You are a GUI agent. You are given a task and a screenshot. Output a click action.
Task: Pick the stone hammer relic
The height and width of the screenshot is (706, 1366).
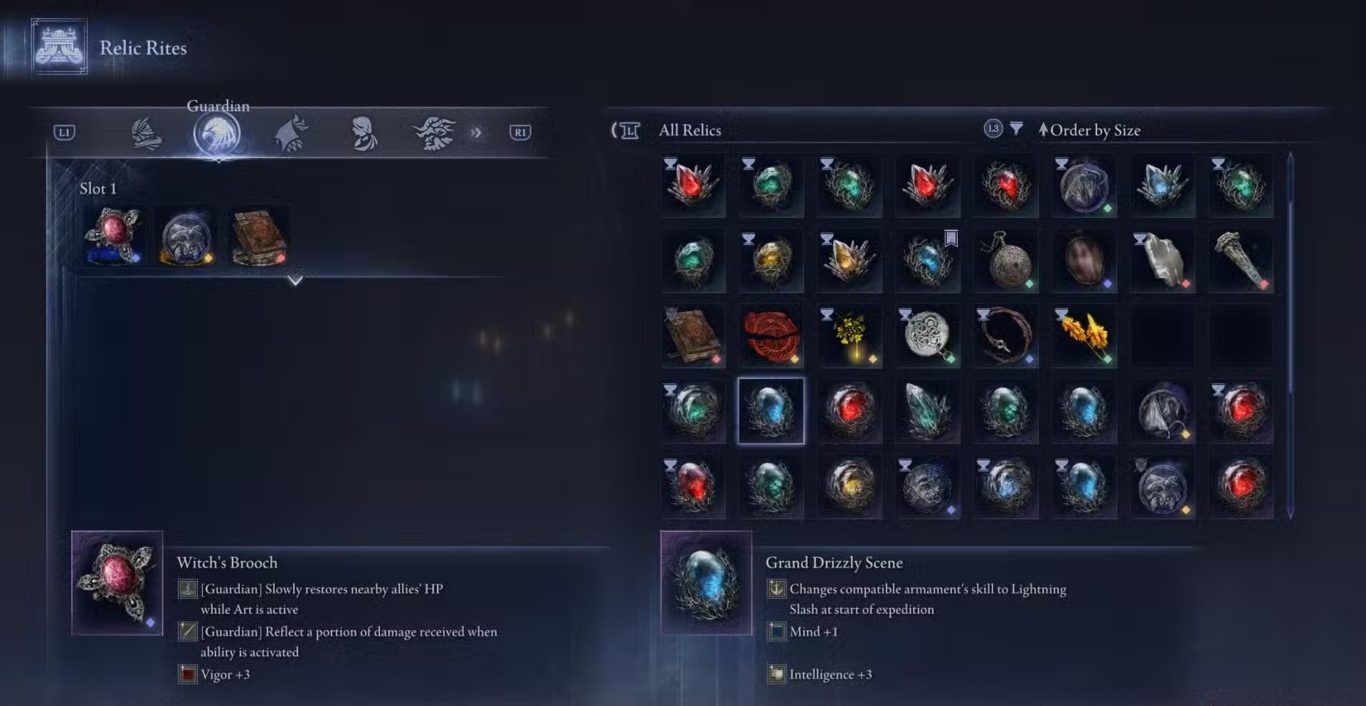coord(1241,261)
